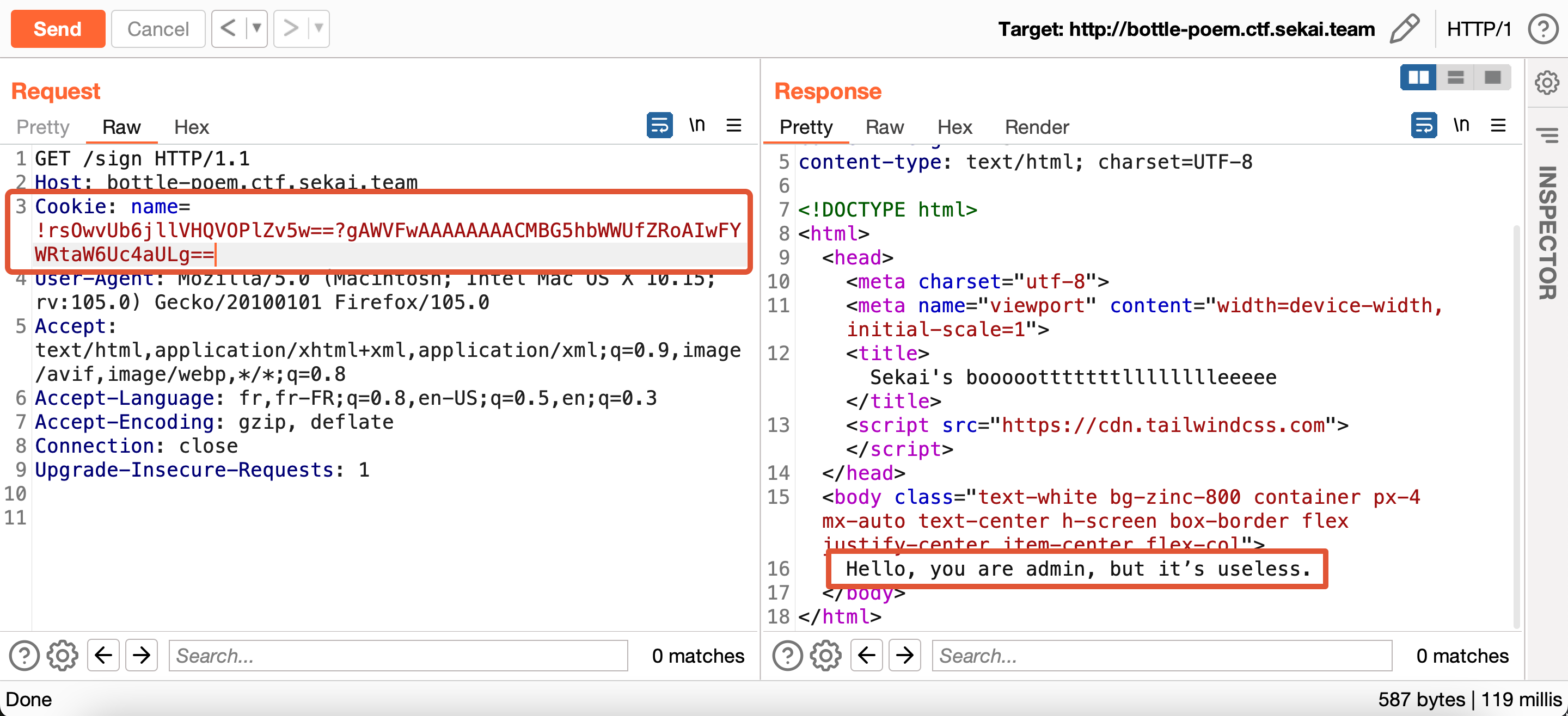Focus the Request search field
The width and height of the screenshot is (1568, 716).
[398, 655]
